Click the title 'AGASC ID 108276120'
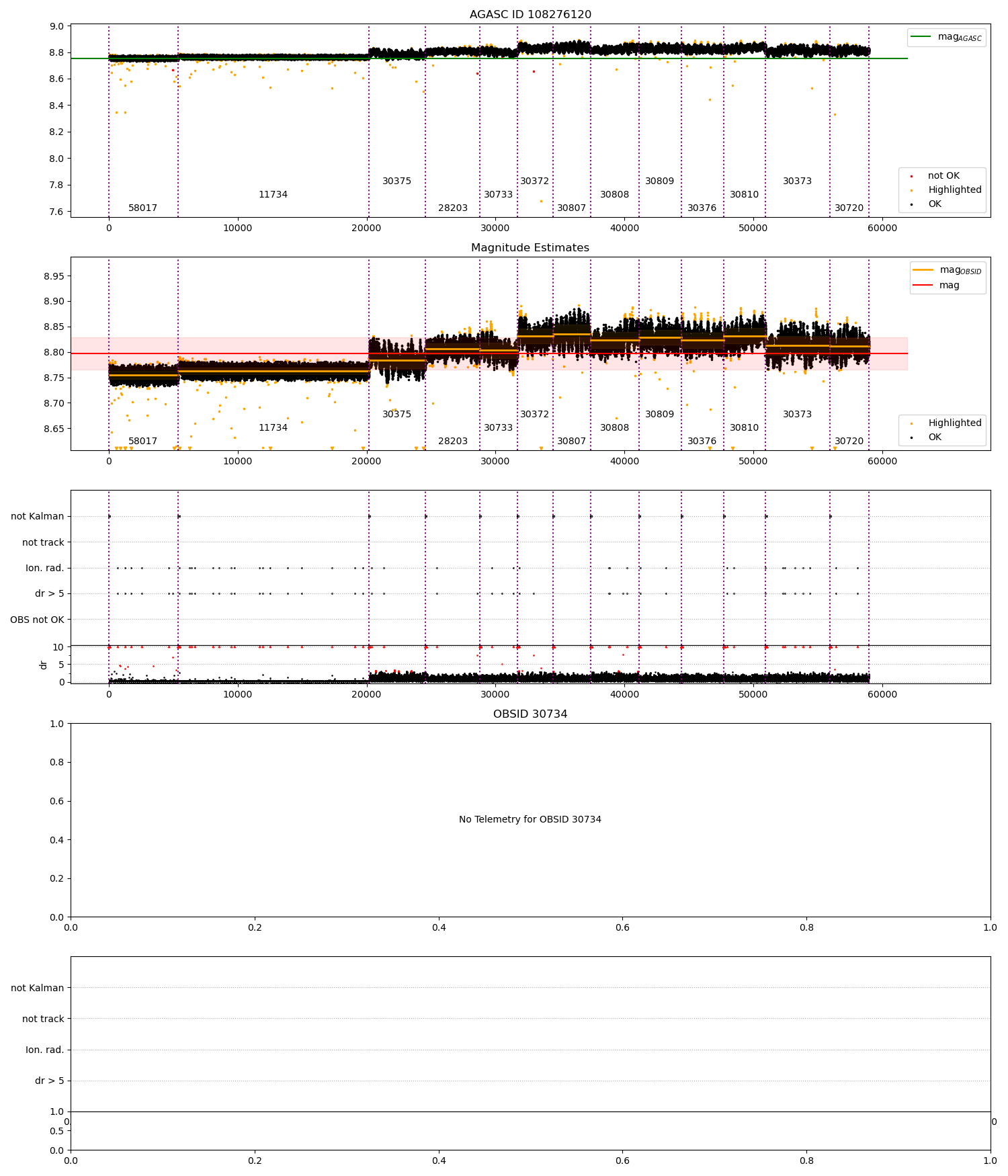 (x=530, y=15)
